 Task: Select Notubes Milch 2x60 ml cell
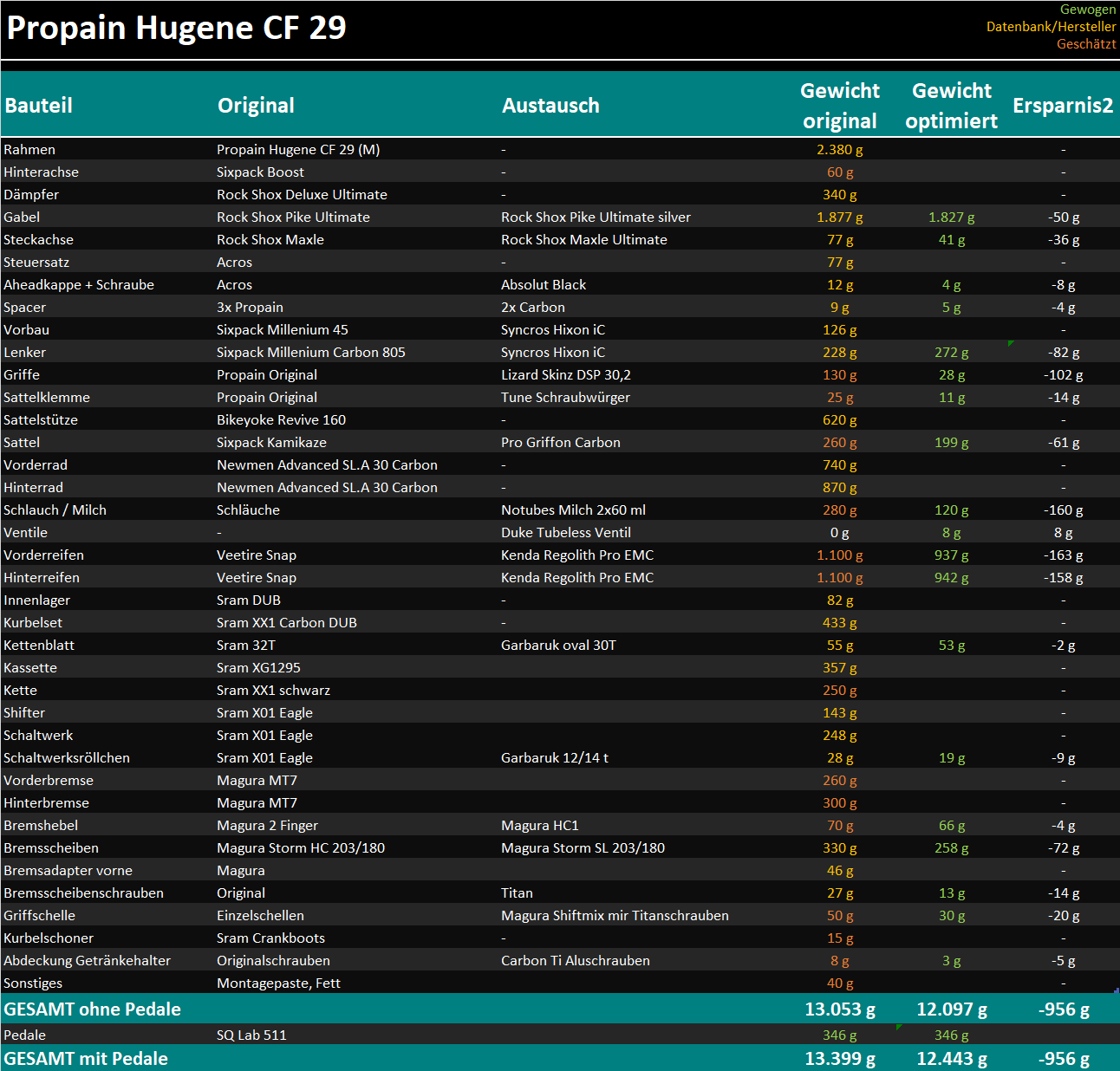pos(573,510)
